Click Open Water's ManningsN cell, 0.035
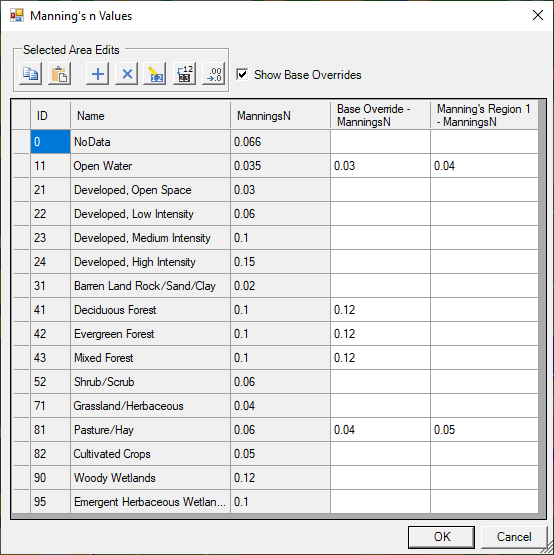 (x=280, y=166)
